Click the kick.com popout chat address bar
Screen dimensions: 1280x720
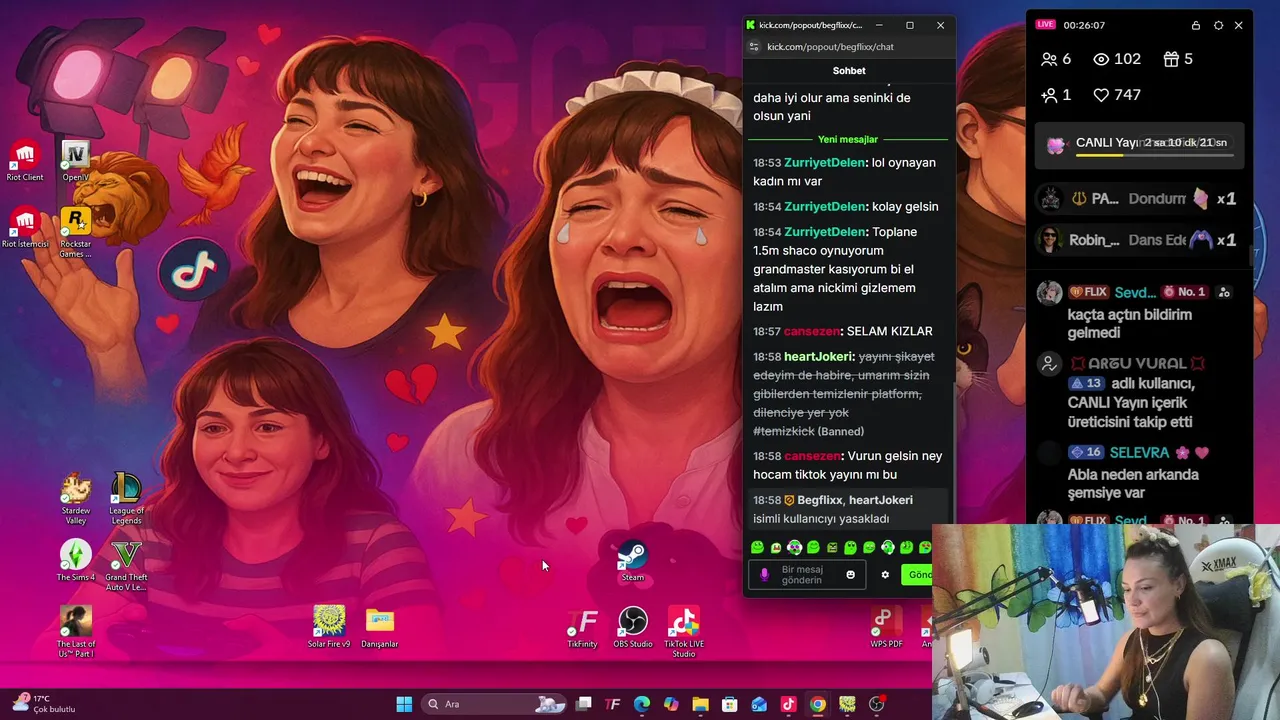[830, 47]
